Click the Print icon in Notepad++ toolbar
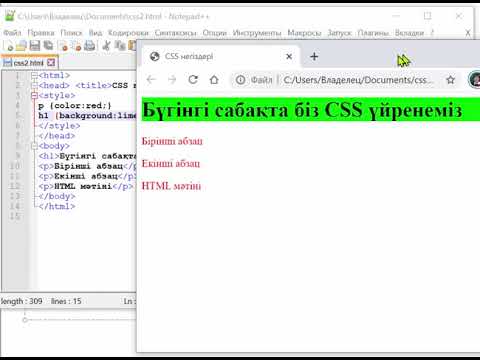 [x=89, y=45]
